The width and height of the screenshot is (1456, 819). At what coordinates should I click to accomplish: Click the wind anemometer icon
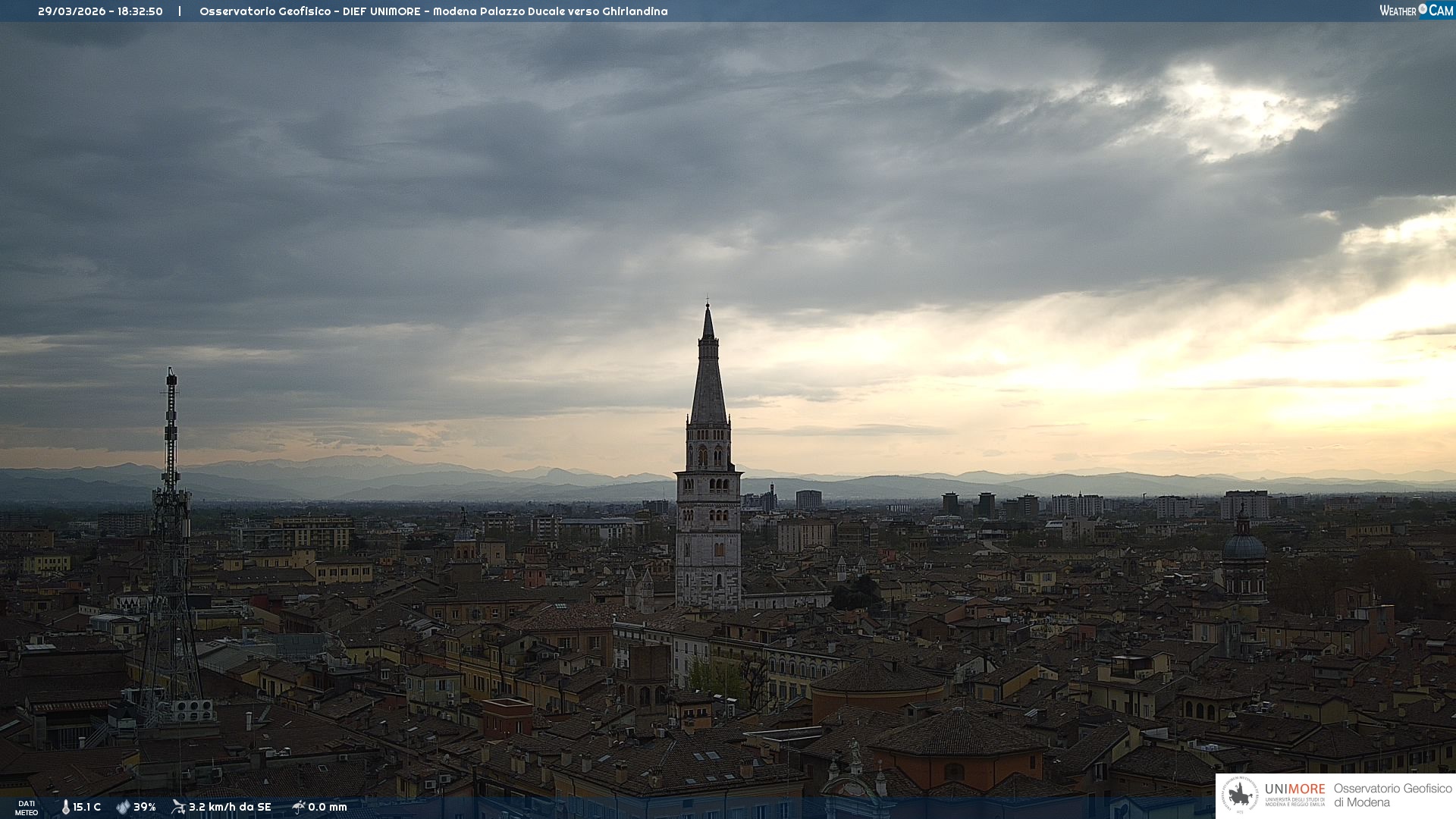(178, 807)
